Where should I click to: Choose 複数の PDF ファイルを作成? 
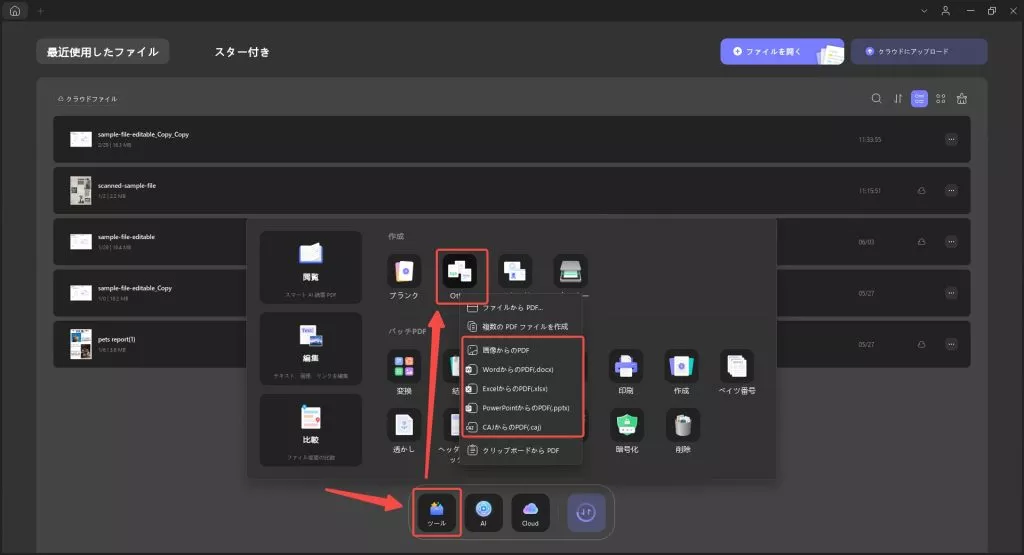click(521, 326)
